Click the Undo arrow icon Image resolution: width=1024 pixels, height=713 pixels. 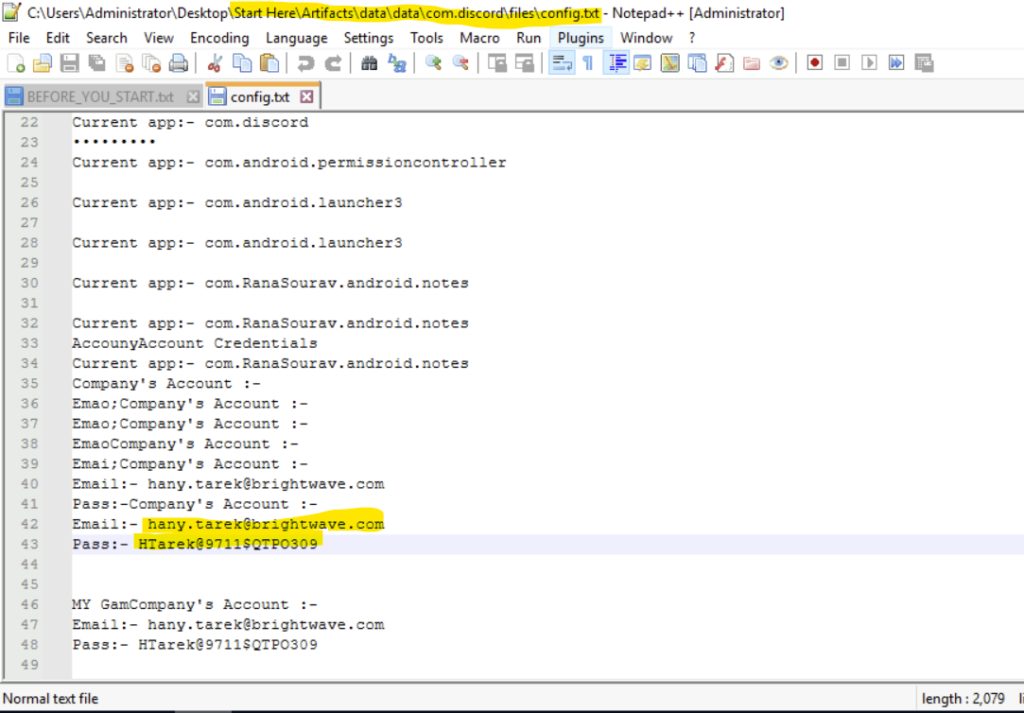click(x=306, y=63)
